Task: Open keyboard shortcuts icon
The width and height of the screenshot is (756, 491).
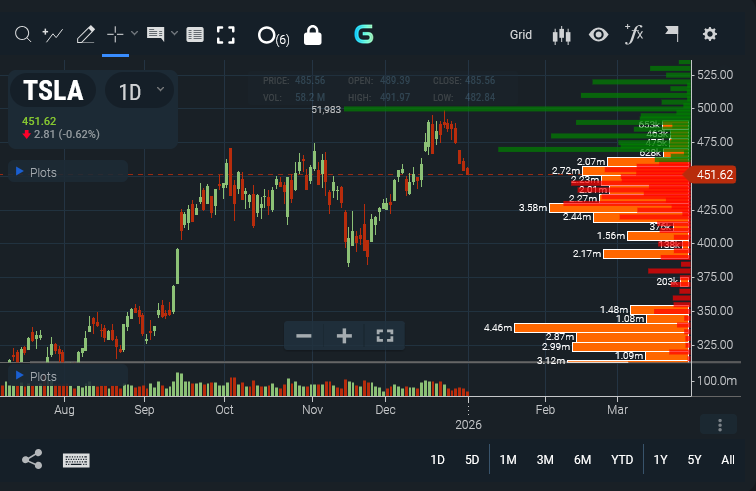Action: point(76,460)
